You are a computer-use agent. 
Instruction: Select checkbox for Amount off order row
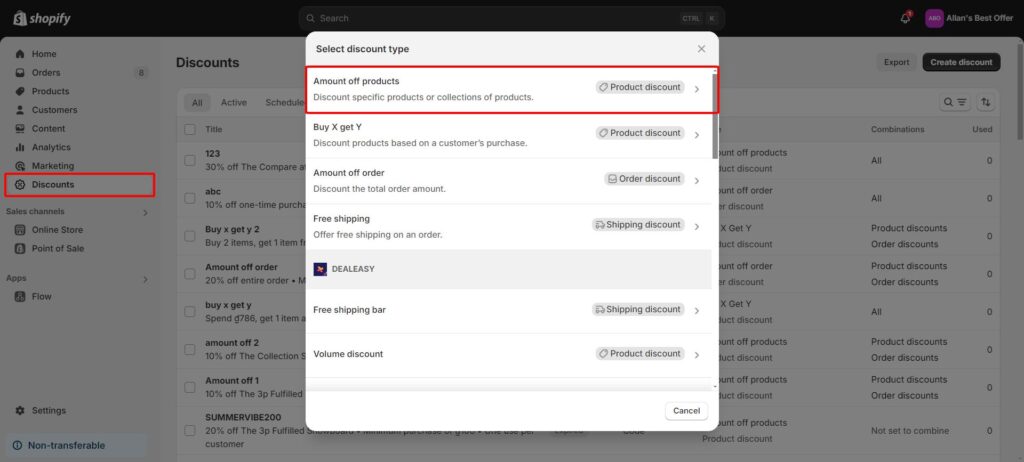pyautogui.click(x=190, y=274)
